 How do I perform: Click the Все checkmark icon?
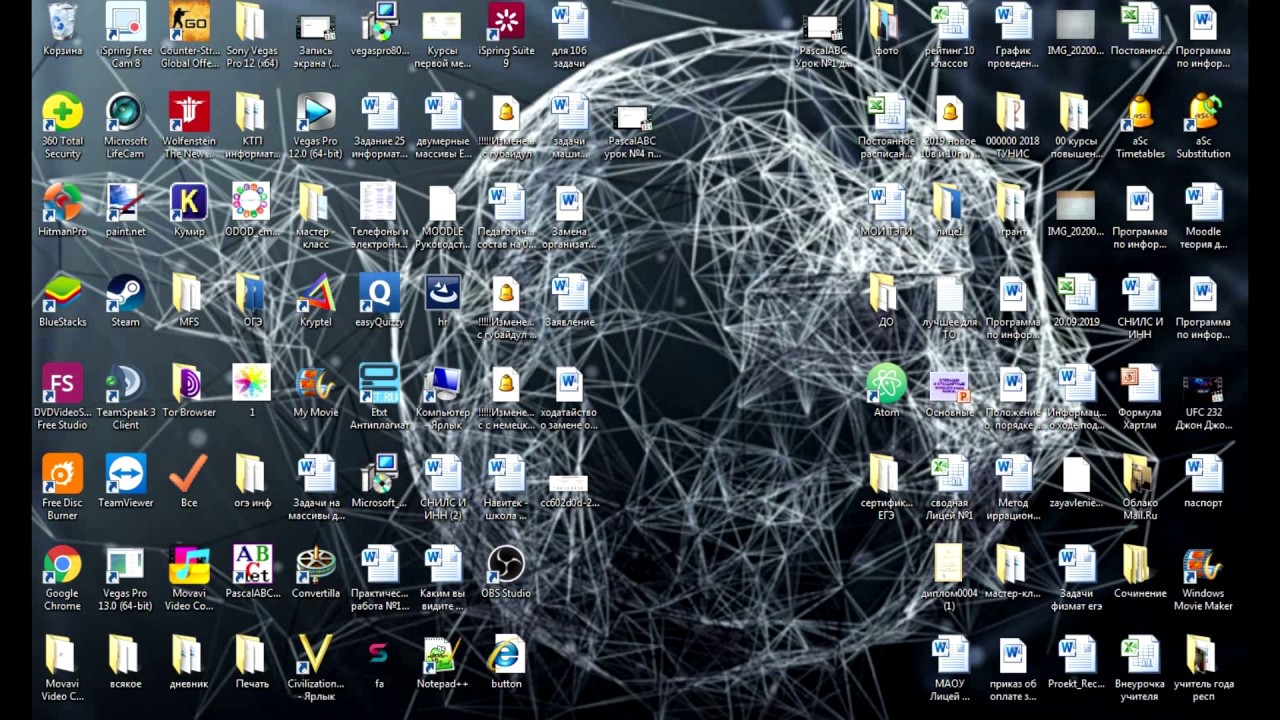189,481
